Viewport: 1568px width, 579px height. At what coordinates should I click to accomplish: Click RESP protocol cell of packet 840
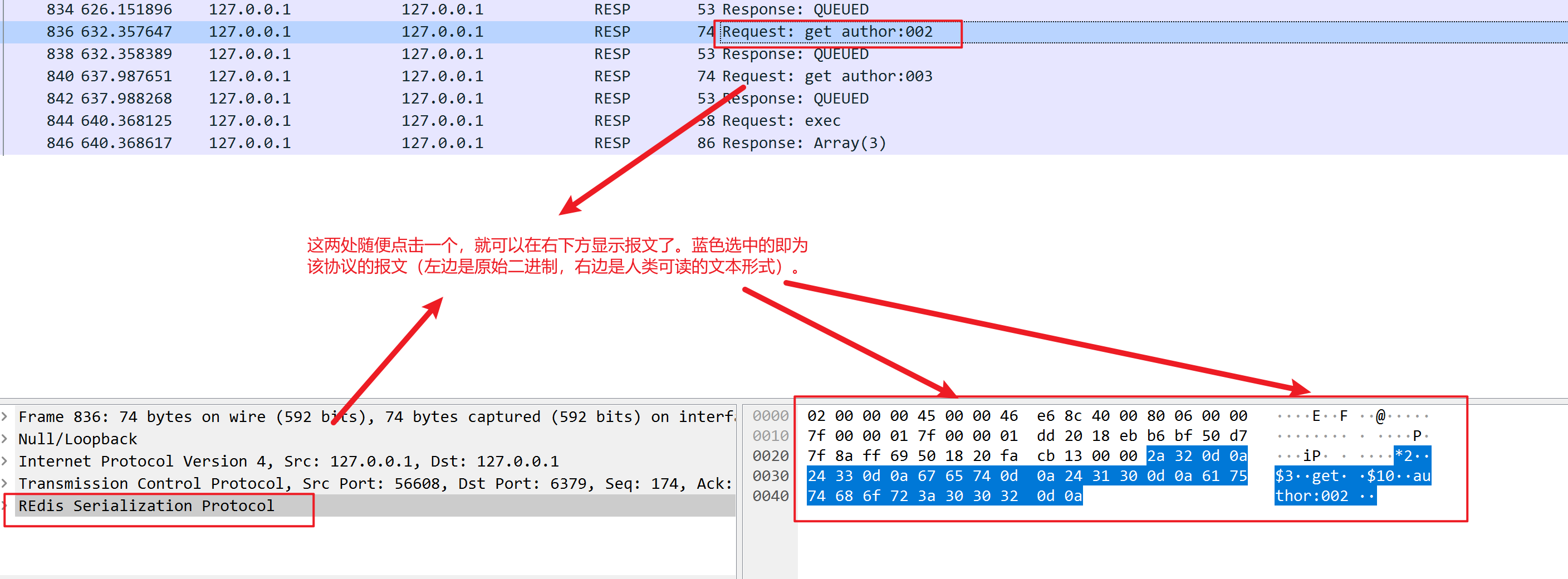coord(612,76)
